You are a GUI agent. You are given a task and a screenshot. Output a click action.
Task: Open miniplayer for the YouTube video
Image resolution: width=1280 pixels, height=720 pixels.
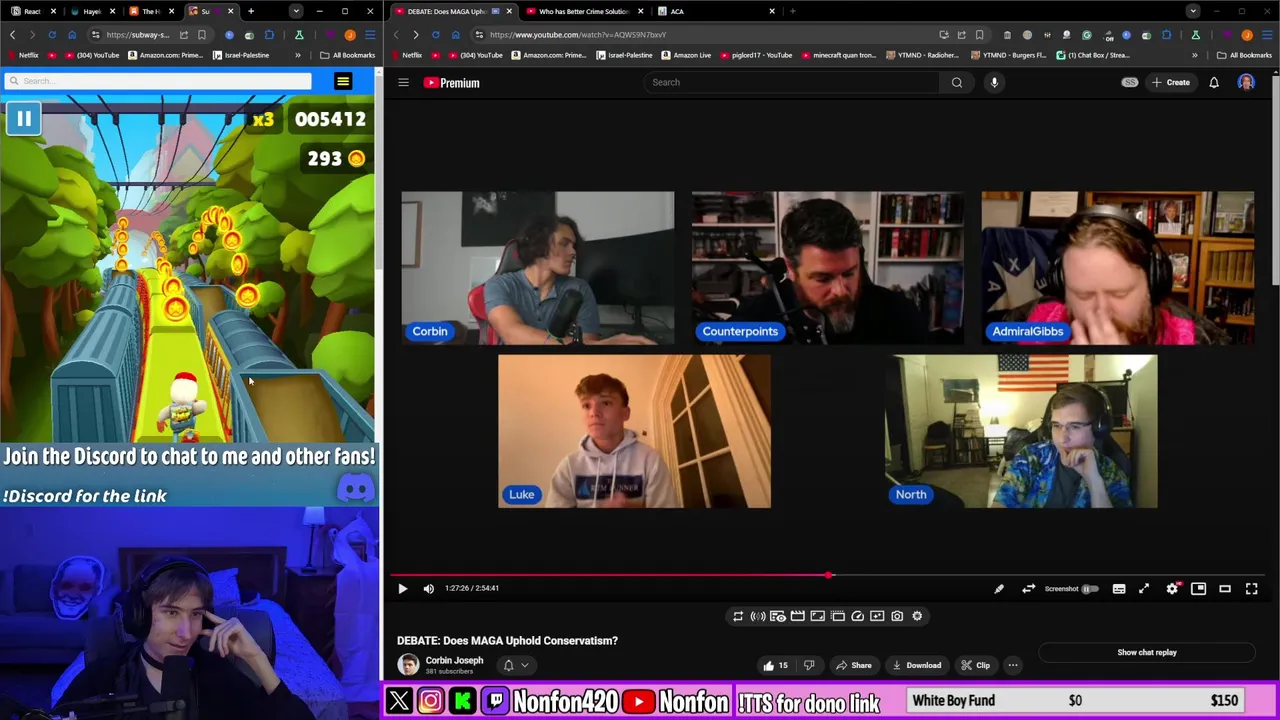[1198, 589]
